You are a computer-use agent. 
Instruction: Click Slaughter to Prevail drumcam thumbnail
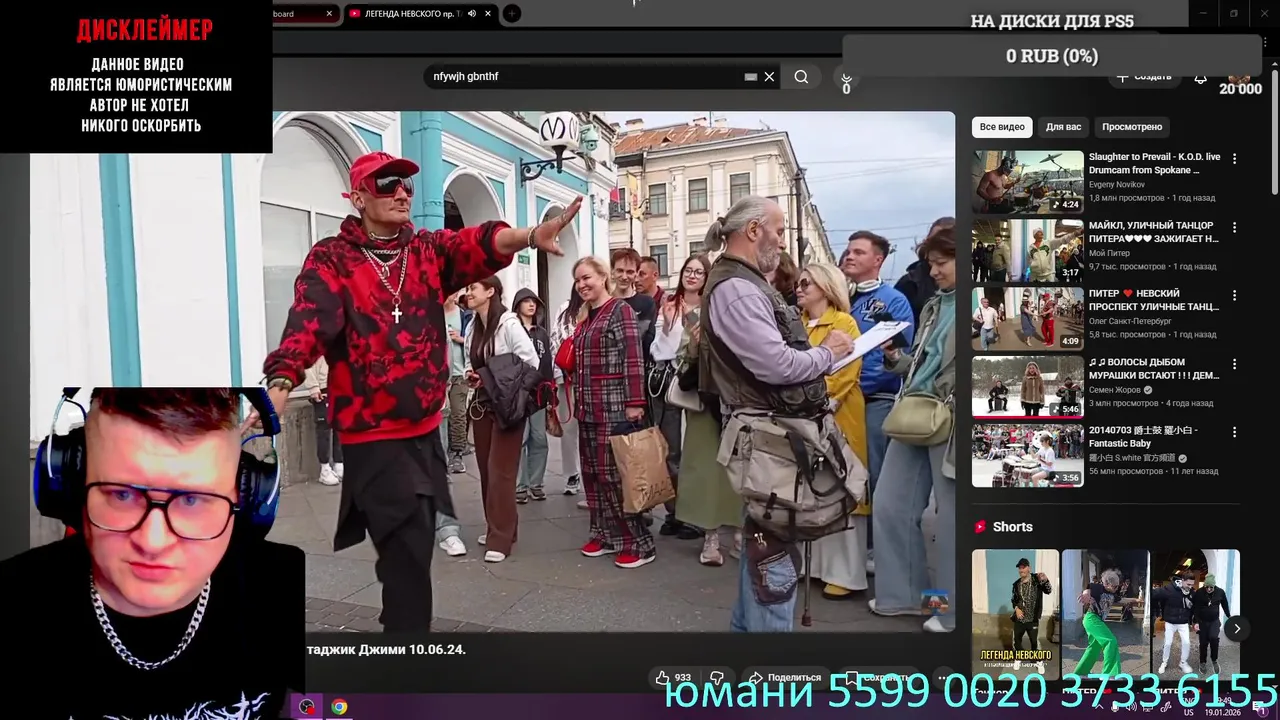pyautogui.click(x=1027, y=182)
